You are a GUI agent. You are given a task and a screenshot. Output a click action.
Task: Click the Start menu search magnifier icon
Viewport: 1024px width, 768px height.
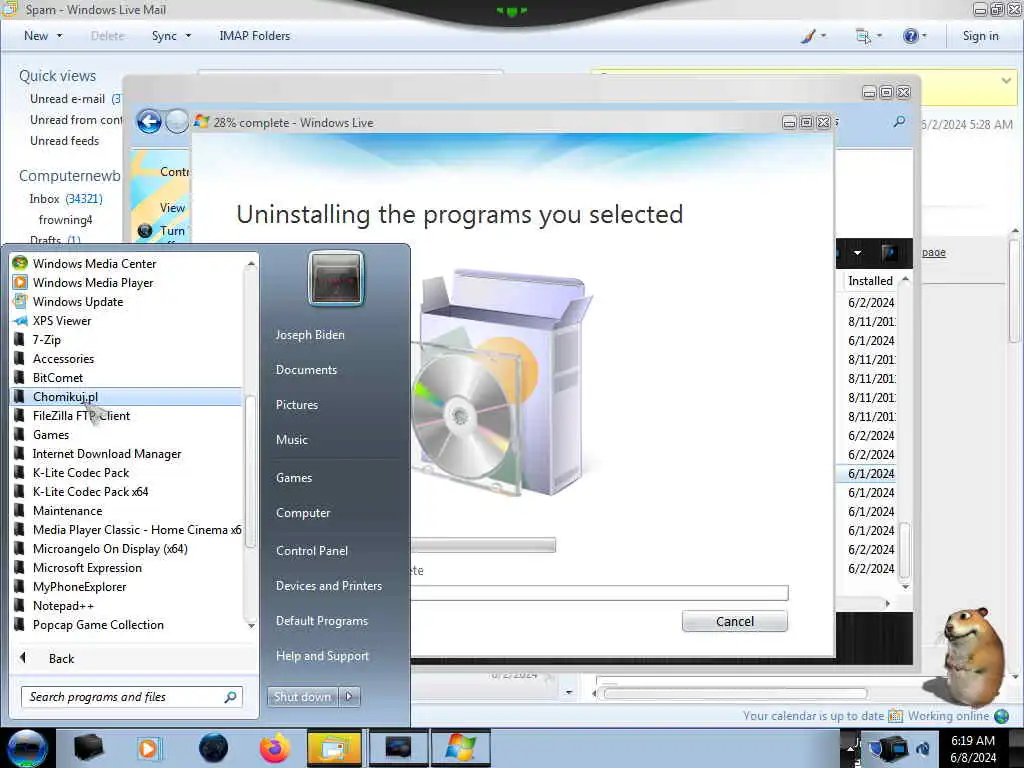[231, 697]
